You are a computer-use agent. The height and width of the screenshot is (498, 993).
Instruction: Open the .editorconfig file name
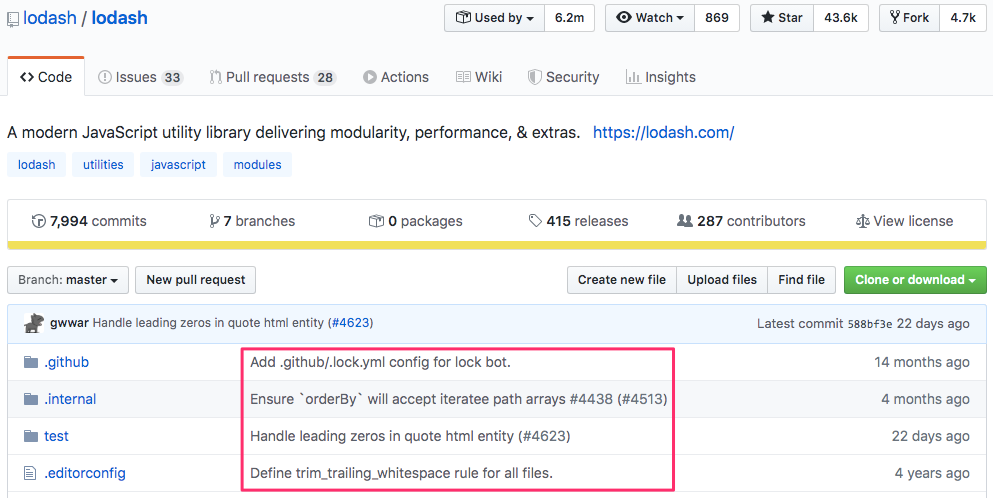pos(85,473)
